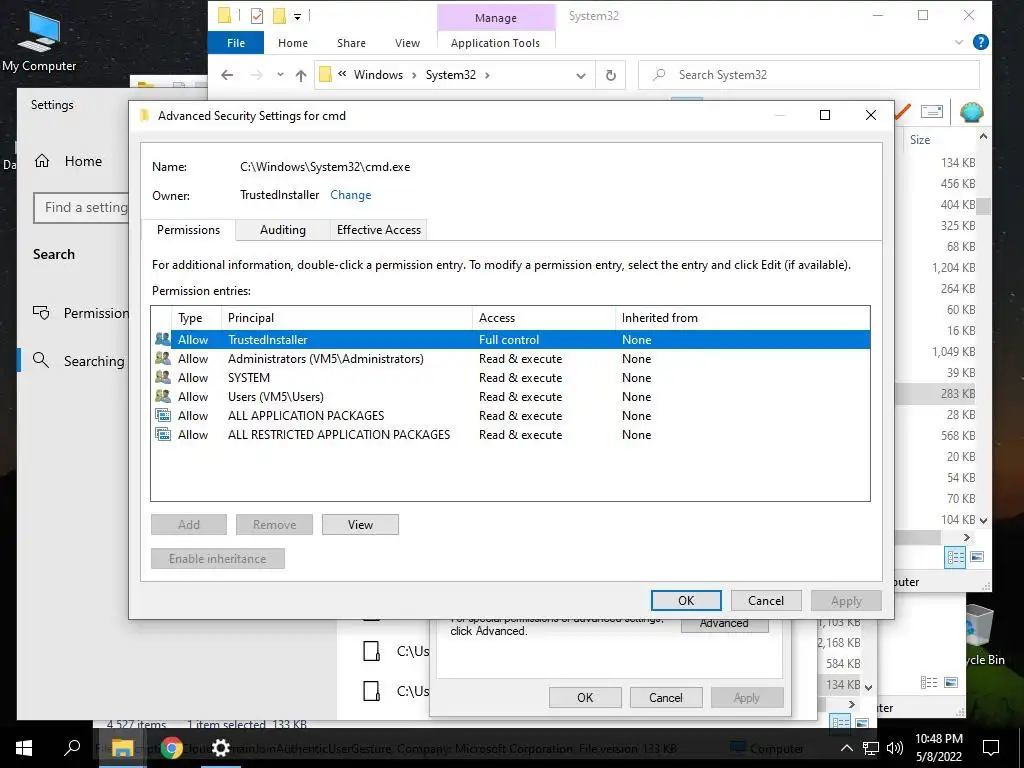The width and height of the screenshot is (1024, 768).
Task: Switch to the Effective Access tab
Action: (379, 230)
